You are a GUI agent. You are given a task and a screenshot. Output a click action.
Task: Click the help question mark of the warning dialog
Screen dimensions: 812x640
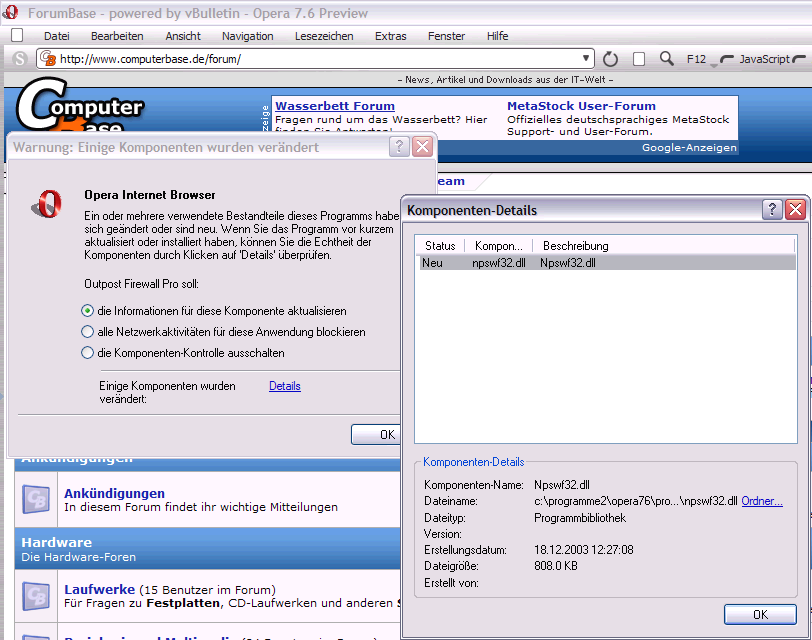(x=399, y=147)
